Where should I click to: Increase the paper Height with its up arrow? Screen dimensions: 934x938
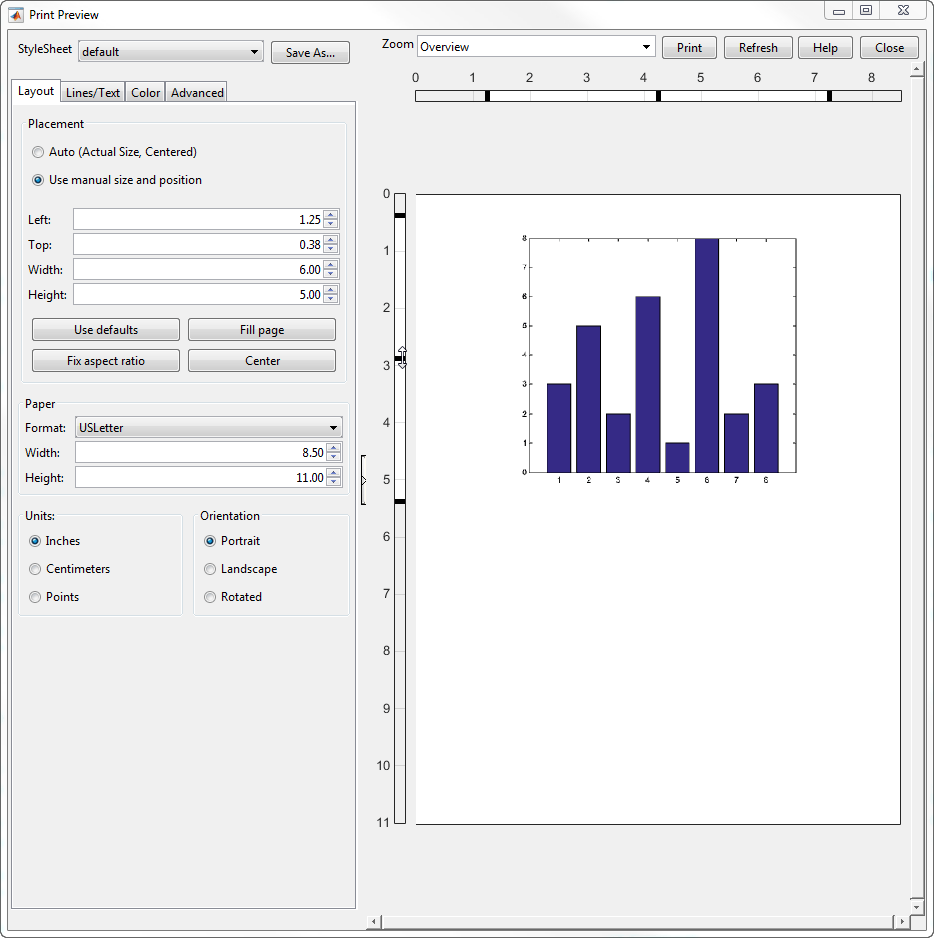coord(334,473)
